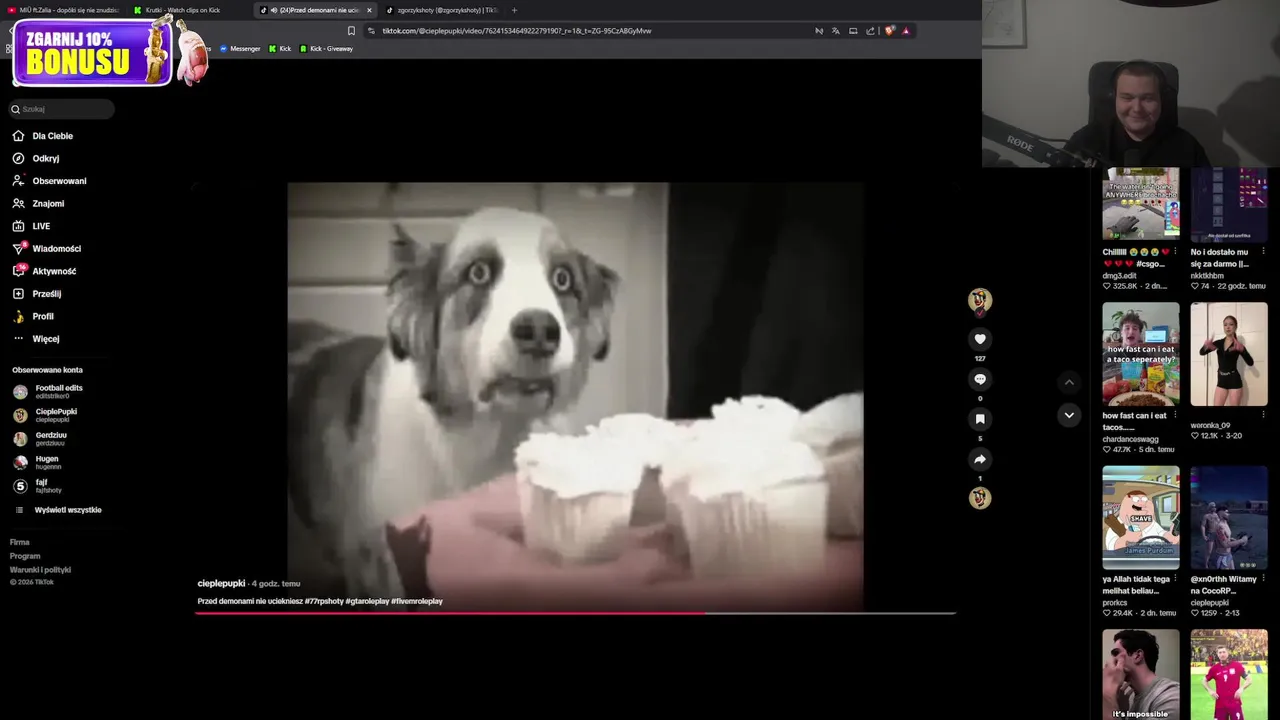Open creator avatar above like button
1280x720 pixels.
[980, 300]
